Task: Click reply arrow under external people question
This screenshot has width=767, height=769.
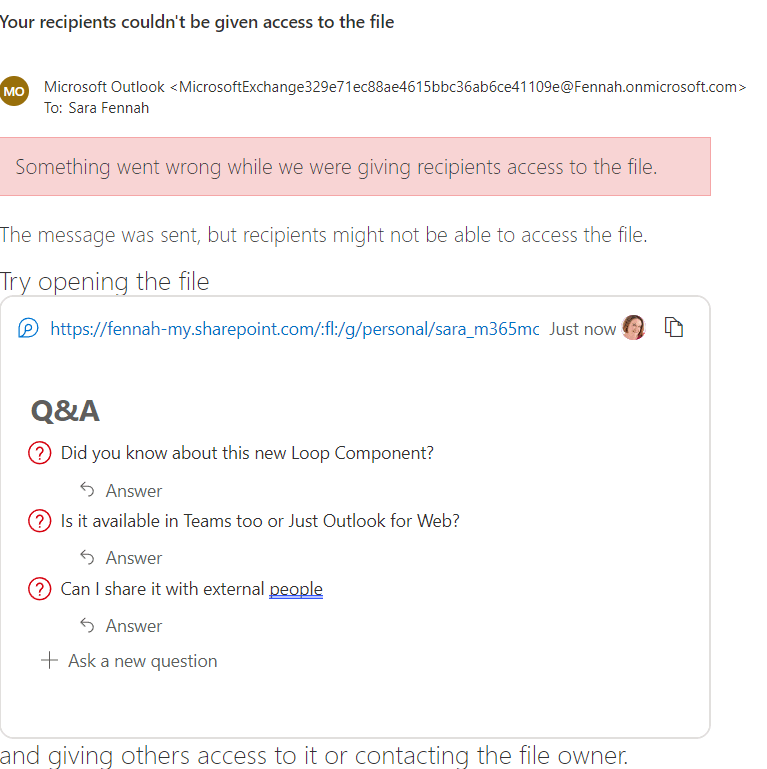Action: pyautogui.click(x=88, y=625)
